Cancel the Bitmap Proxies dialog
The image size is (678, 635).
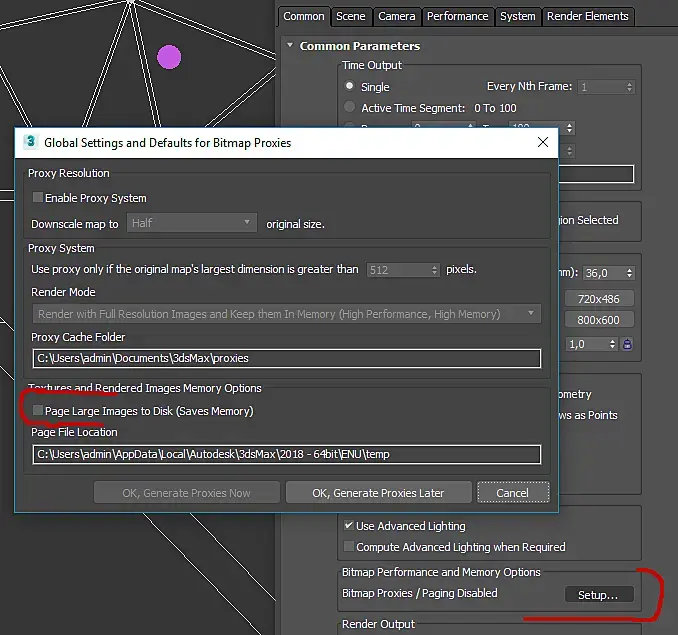(x=513, y=493)
